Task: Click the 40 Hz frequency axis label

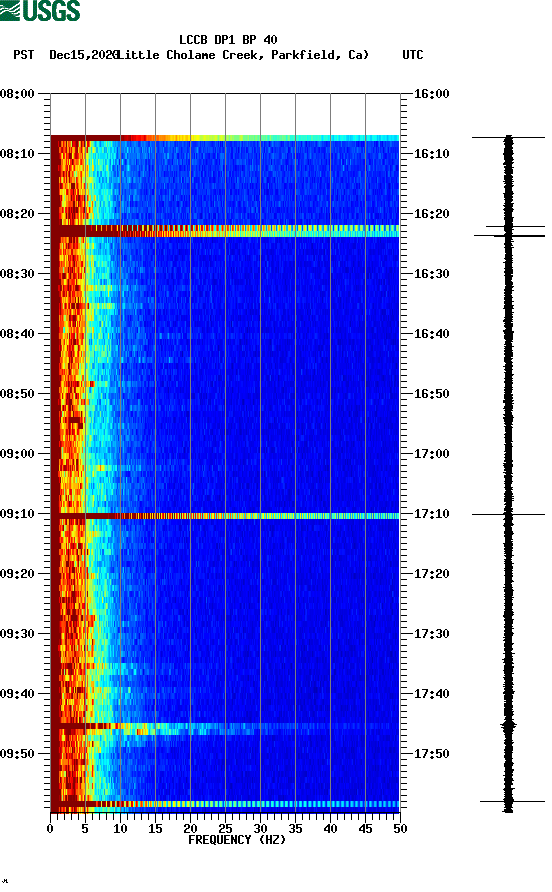Action: pyautogui.click(x=330, y=829)
